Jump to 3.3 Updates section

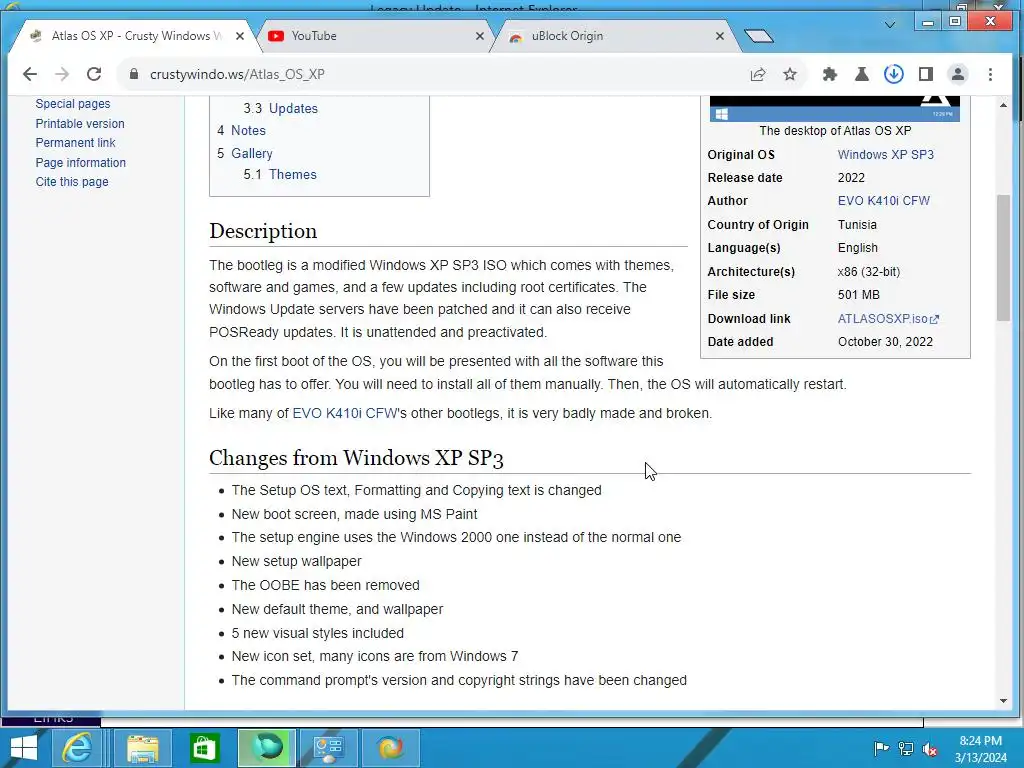coord(280,108)
